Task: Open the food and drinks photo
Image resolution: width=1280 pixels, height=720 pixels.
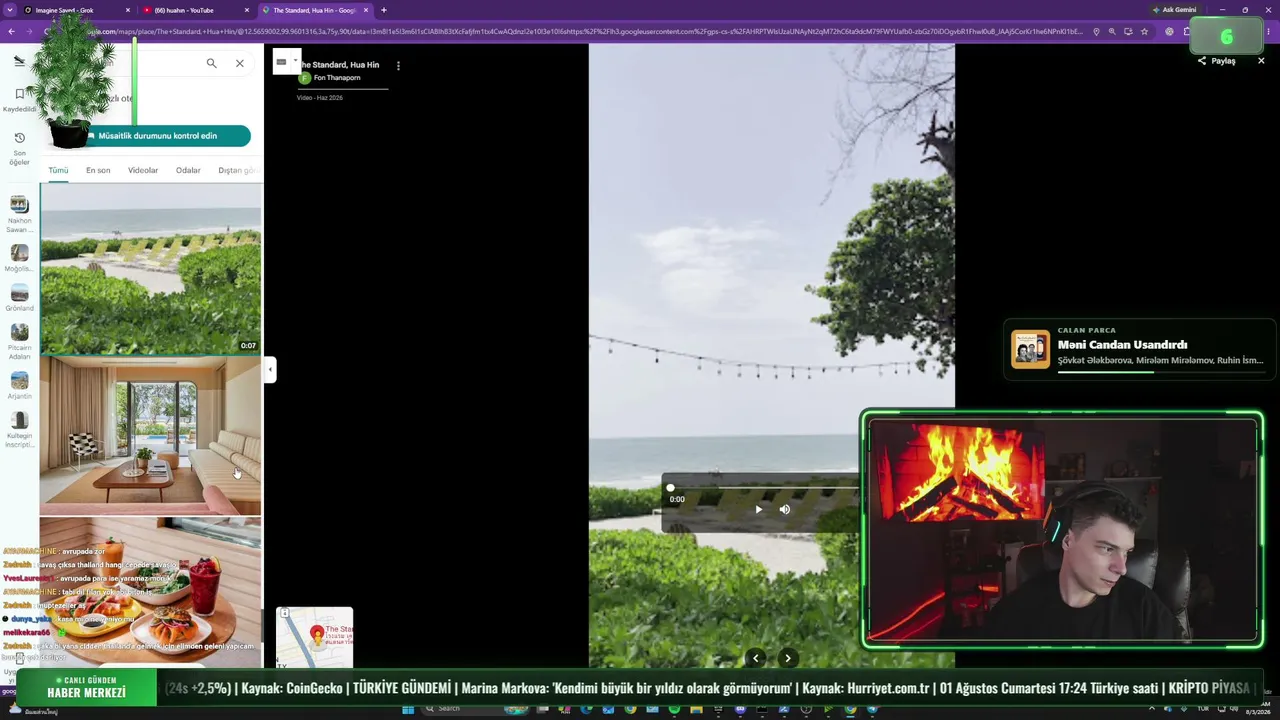Action: click(150, 592)
